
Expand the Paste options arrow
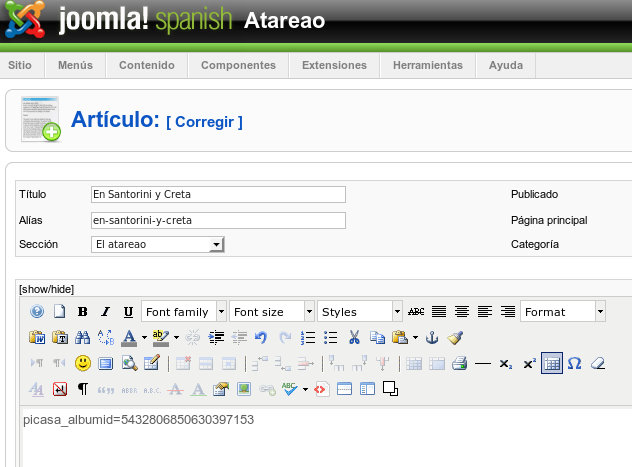pos(415,337)
